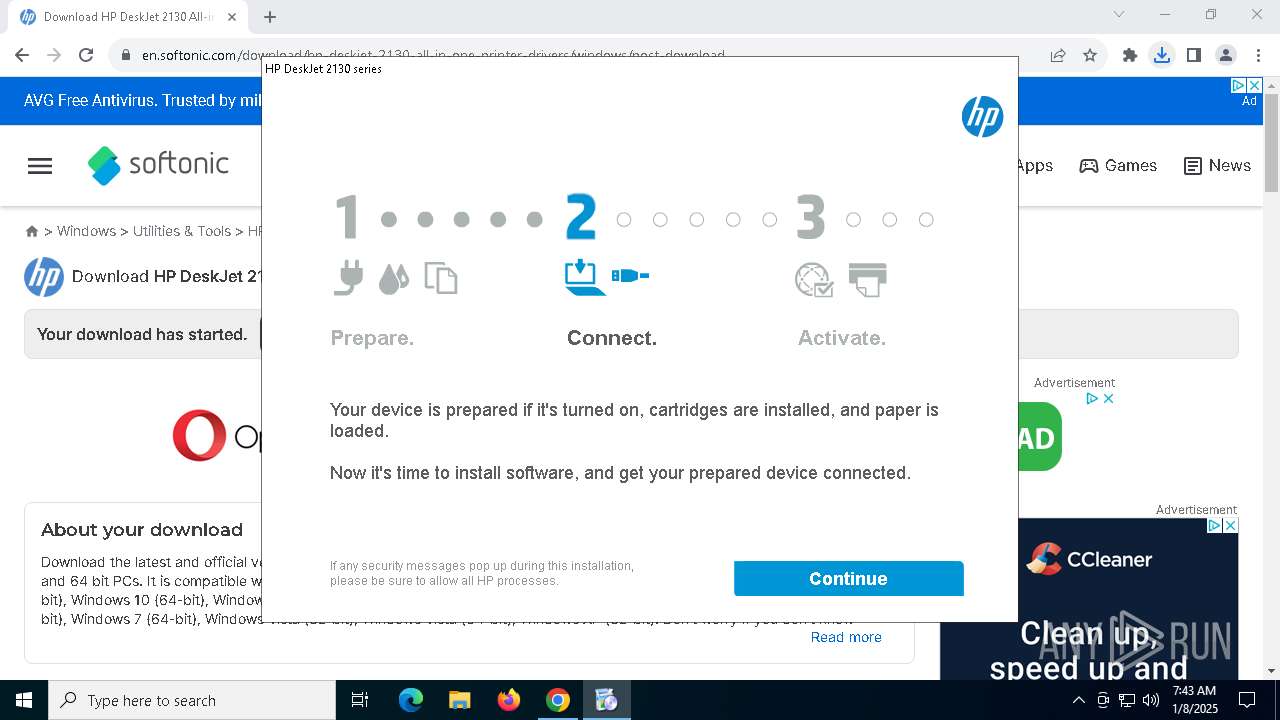Click the CCleaner advertisement banner
Viewport: 1280px width, 720px height.
pyautogui.click(x=1089, y=599)
